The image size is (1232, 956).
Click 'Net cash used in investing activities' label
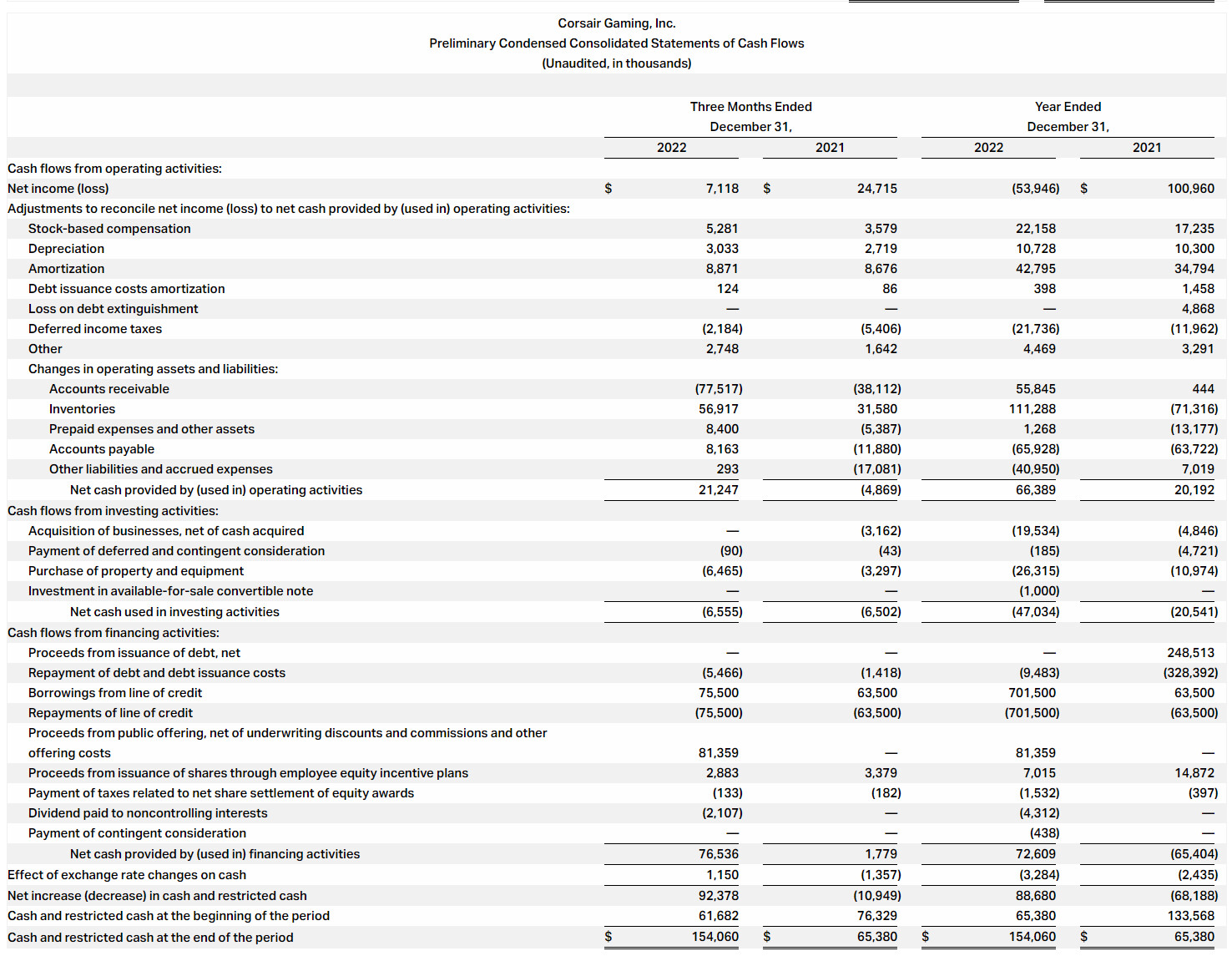click(174, 612)
